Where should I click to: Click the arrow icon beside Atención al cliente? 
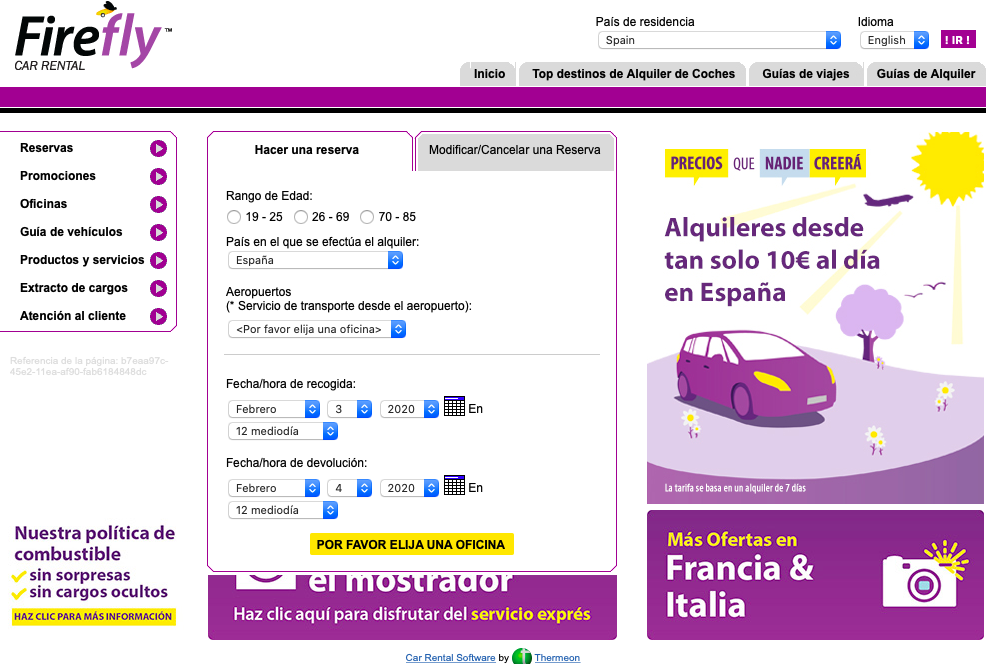[158, 316]
